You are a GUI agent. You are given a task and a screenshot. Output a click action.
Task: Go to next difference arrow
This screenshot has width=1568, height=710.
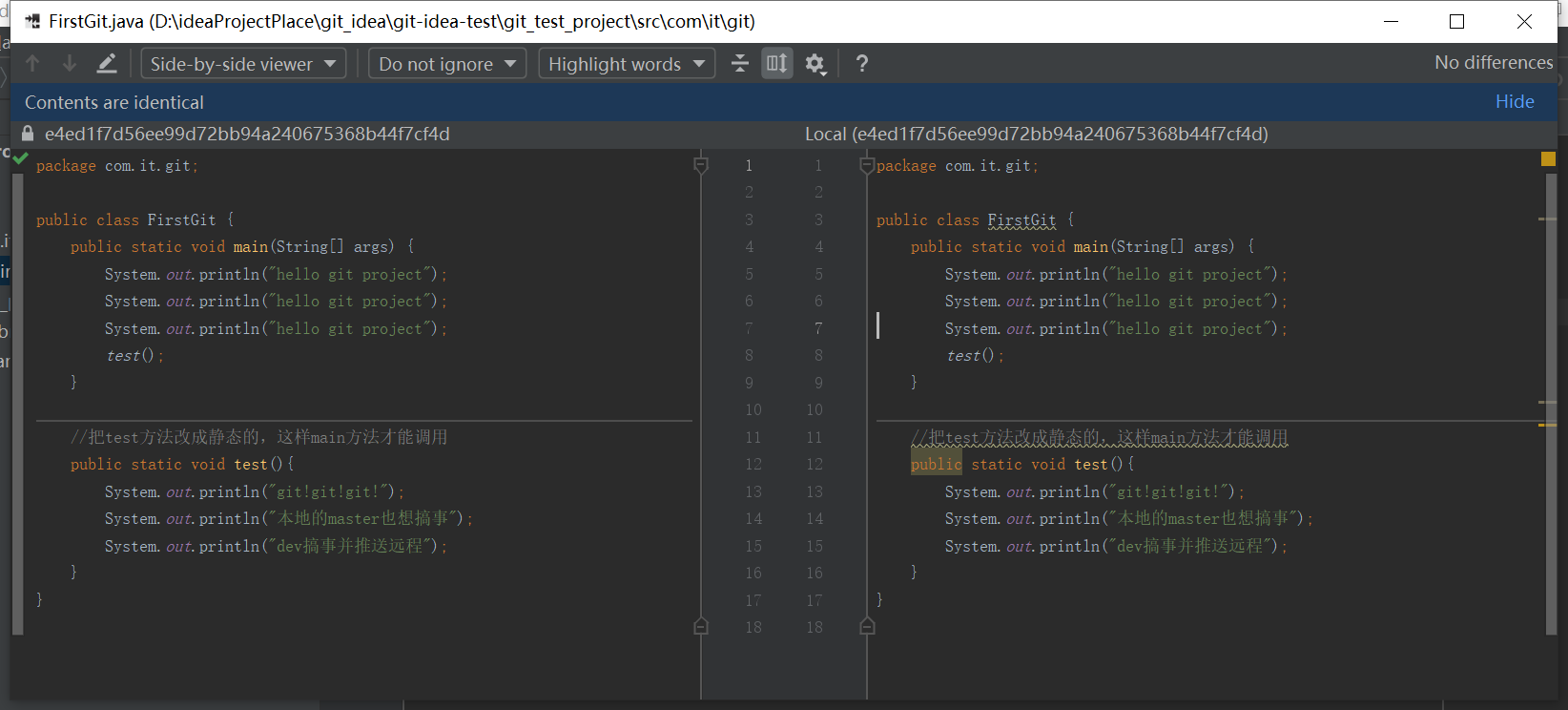pyautogui.click(x=70, y=64)
